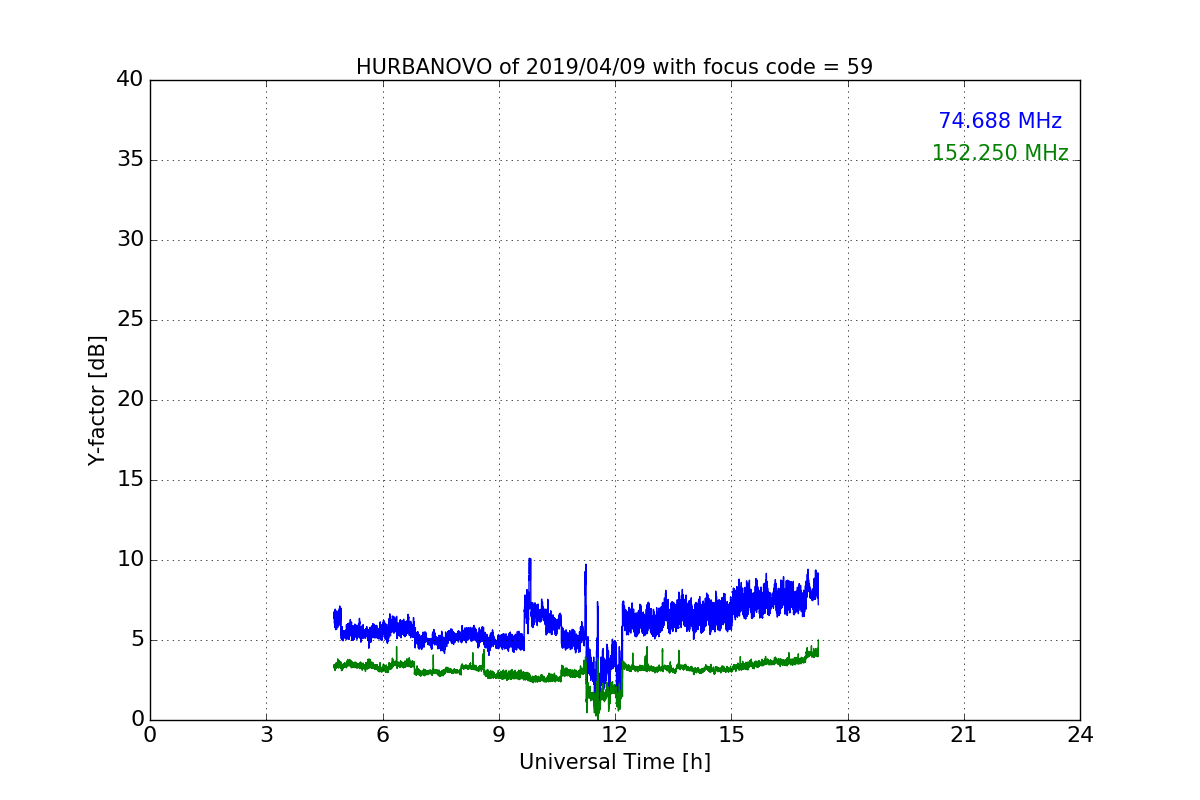Click x-axis tick label 18
Screen dimensions: 1200x800
pyautogui.click(x=847, y=735)
